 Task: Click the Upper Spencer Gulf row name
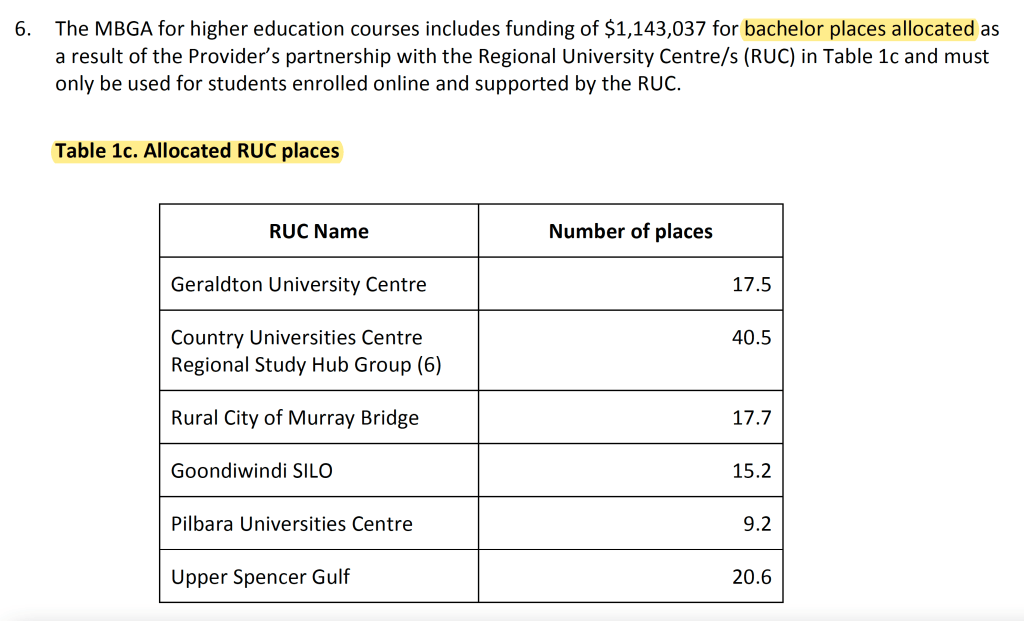(x=261, y=577)
